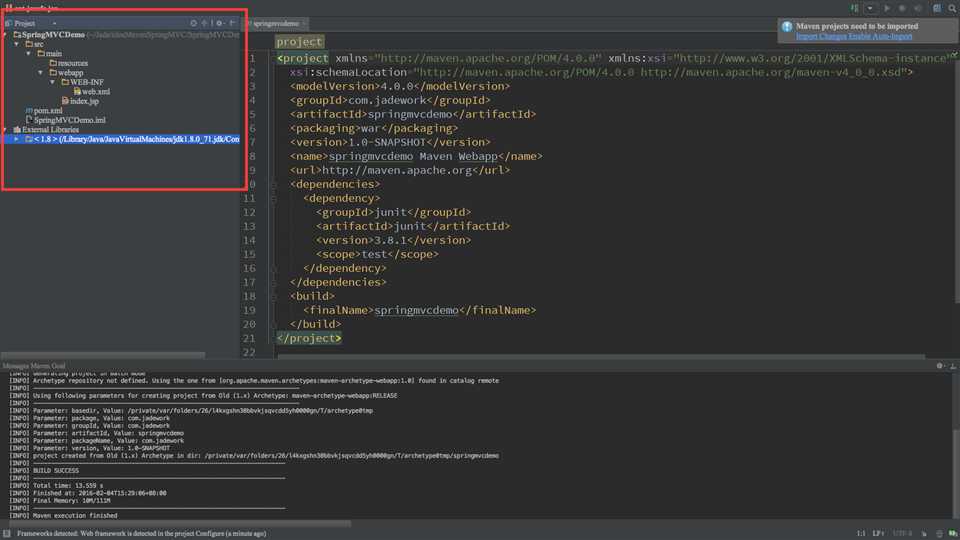Collapse all in Project panel
The width and height of the screenshot is (960, 540).
pyautogui.click(x=204, y=23)
